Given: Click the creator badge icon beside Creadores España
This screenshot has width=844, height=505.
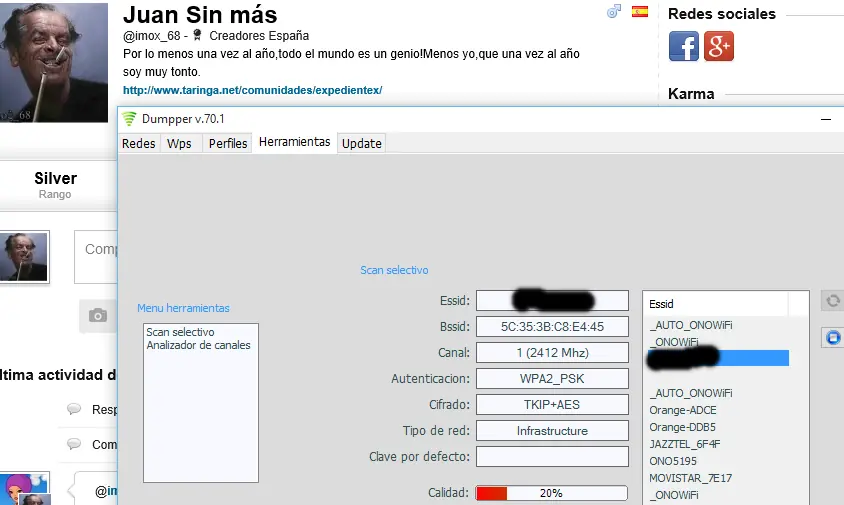Looking at the screenshot, I should [197, 36].
